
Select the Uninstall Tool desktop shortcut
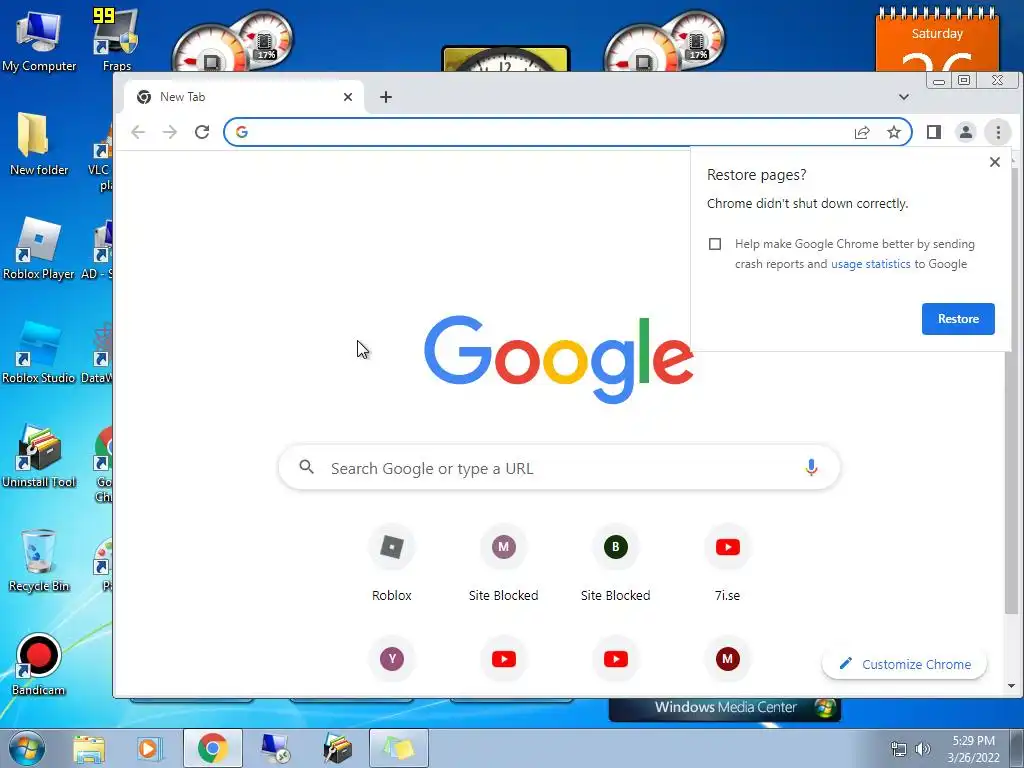(39, 456)
